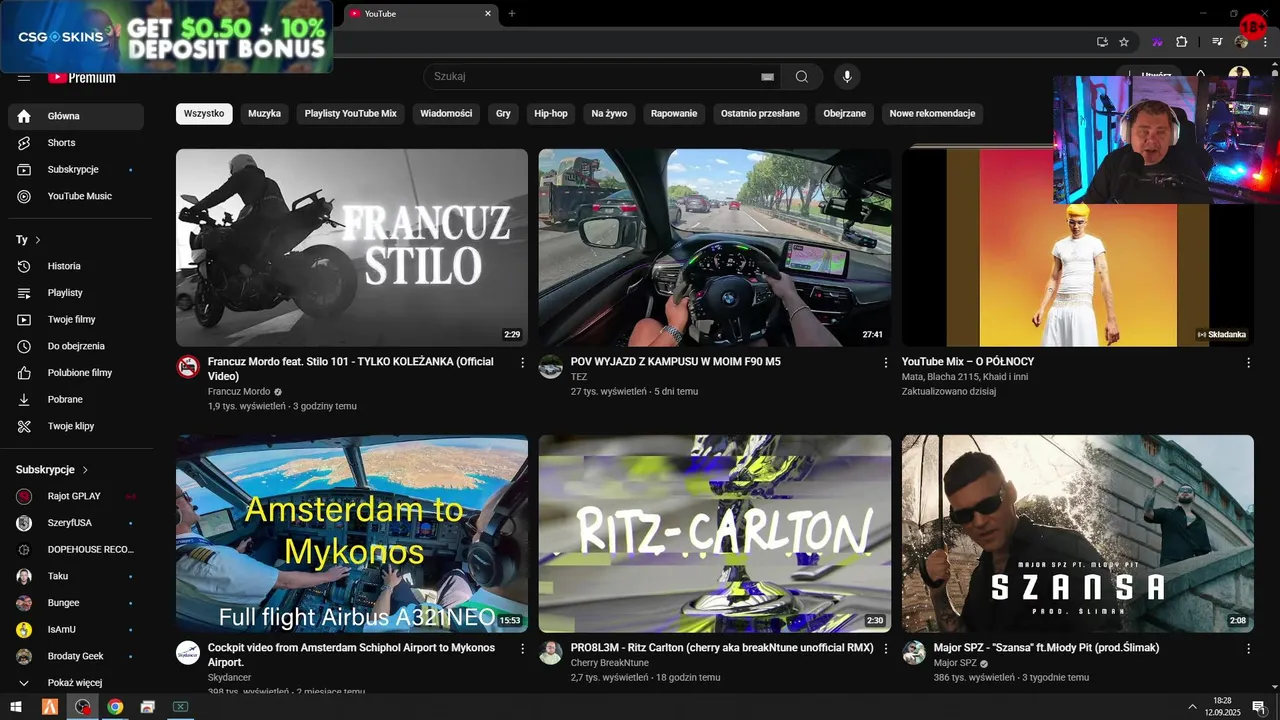
Task: Select the Hip-hop filter chip
Action: click(551, 114)
